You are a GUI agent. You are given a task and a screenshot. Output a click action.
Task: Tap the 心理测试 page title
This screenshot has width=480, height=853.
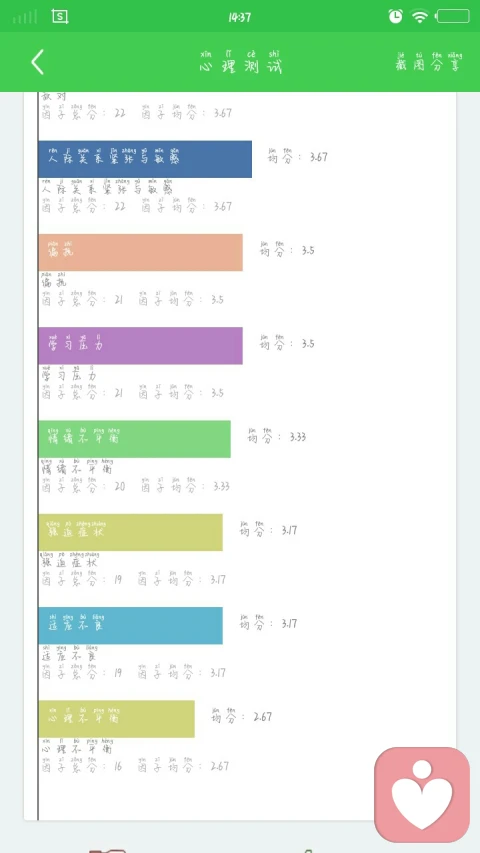tap(241, 63)
